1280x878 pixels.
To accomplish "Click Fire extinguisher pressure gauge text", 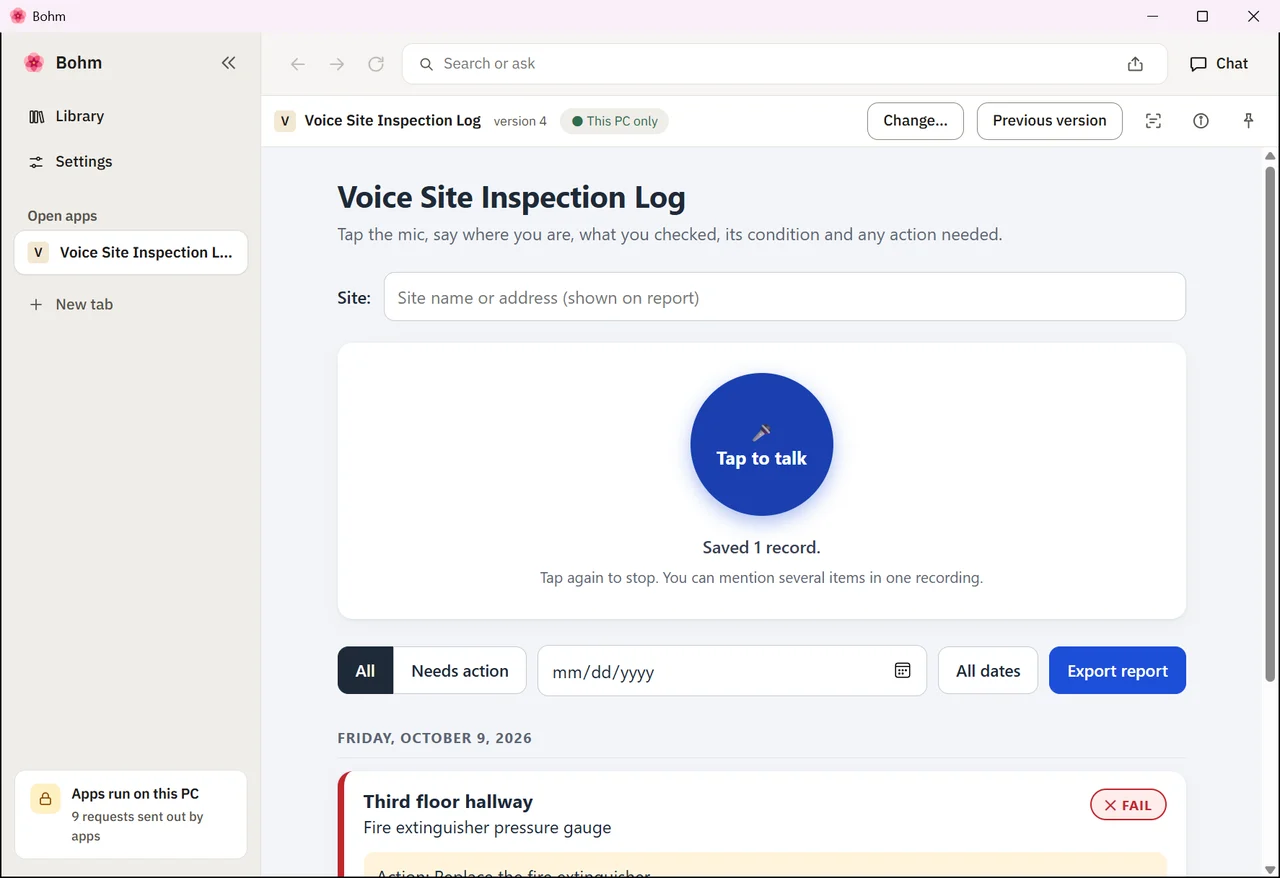I will click(487, 828).
